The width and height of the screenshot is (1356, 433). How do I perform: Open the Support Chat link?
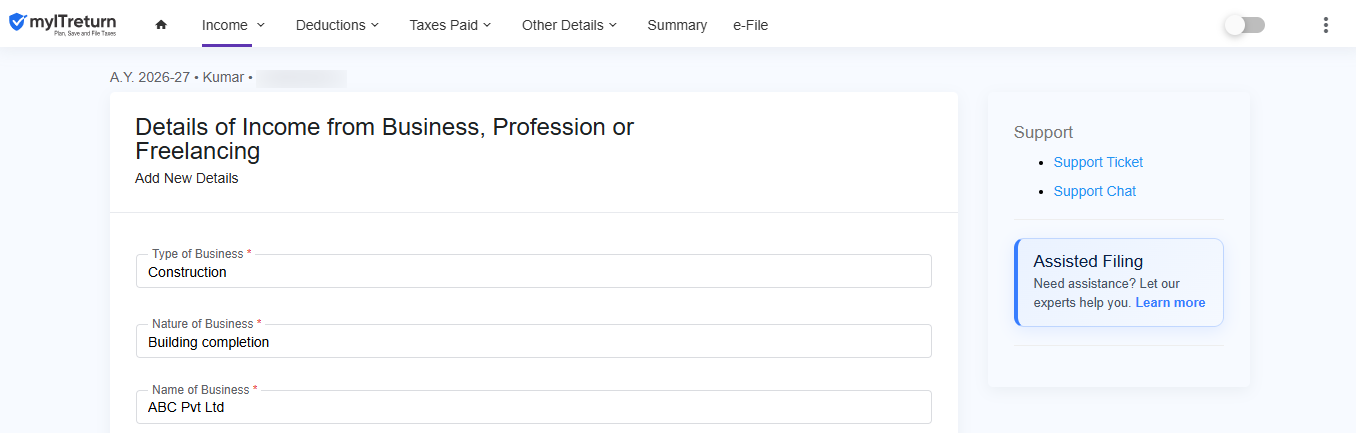click(1095, 191)
